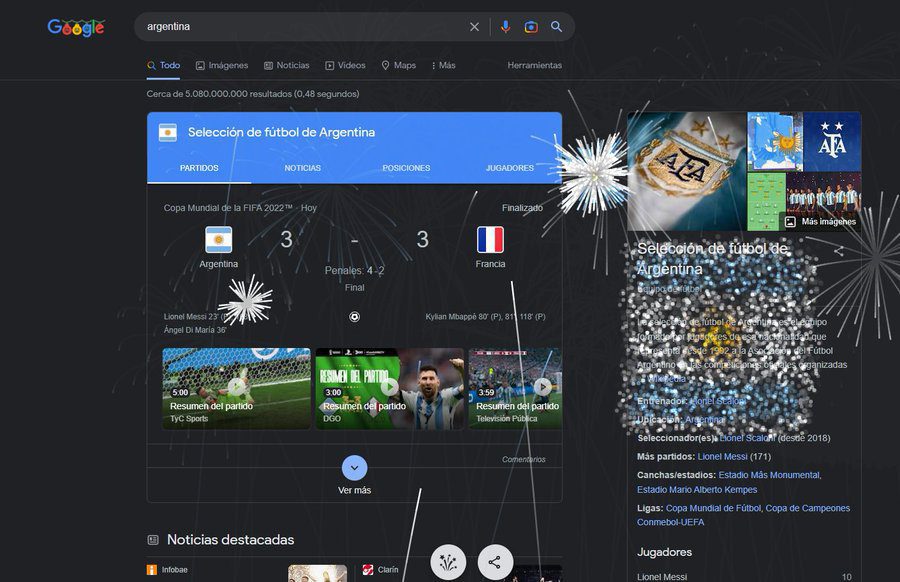The height and width of the screenshot is (582, 900).
Task: Click Más imágenes button
Action: 820,222
